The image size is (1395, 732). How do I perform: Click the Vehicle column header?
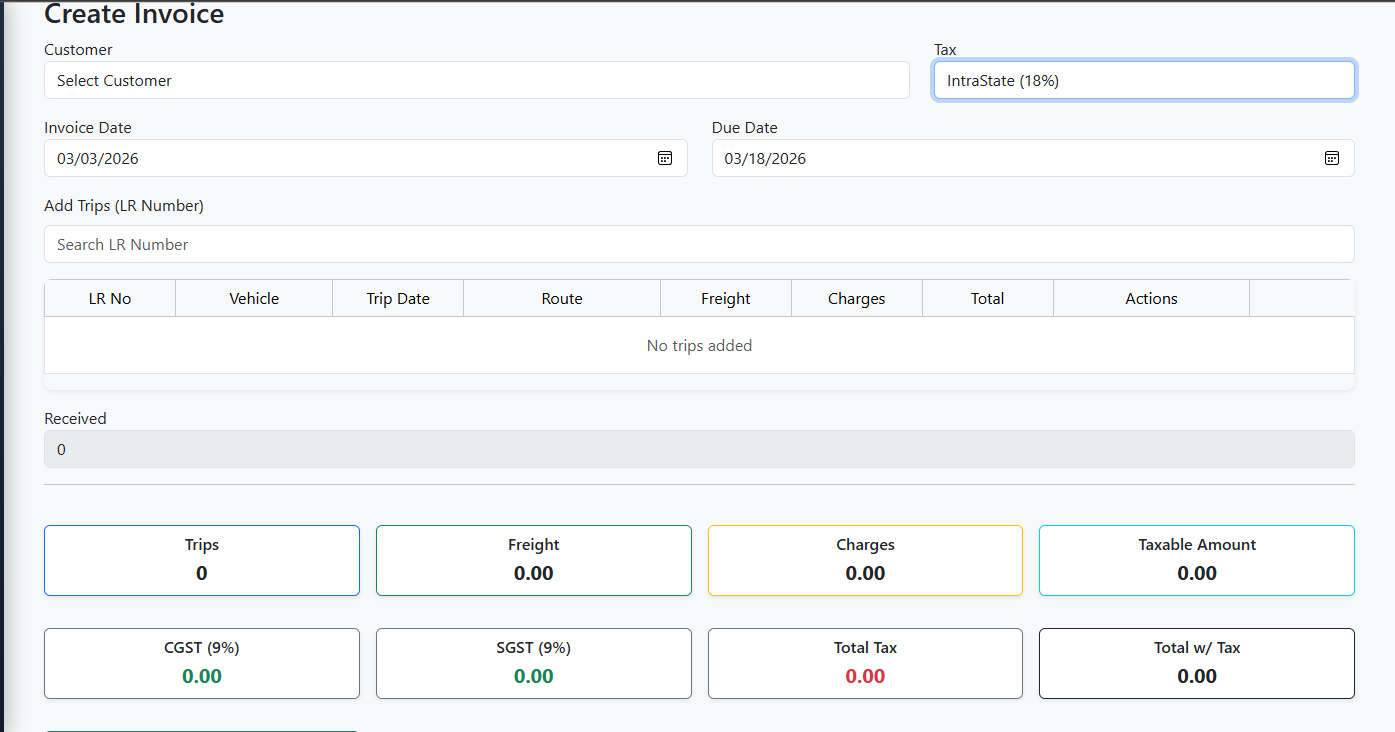point(254,298)
